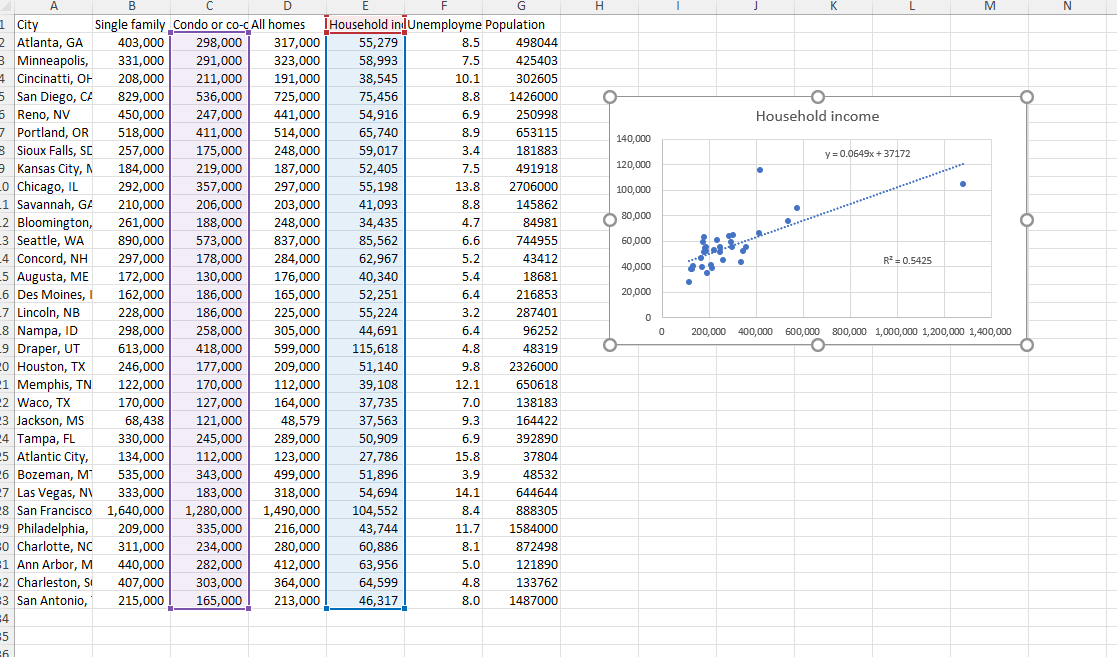Screen dimensions: 1117x657
Task: Click population value 2706000
Action: pos(521,186)
